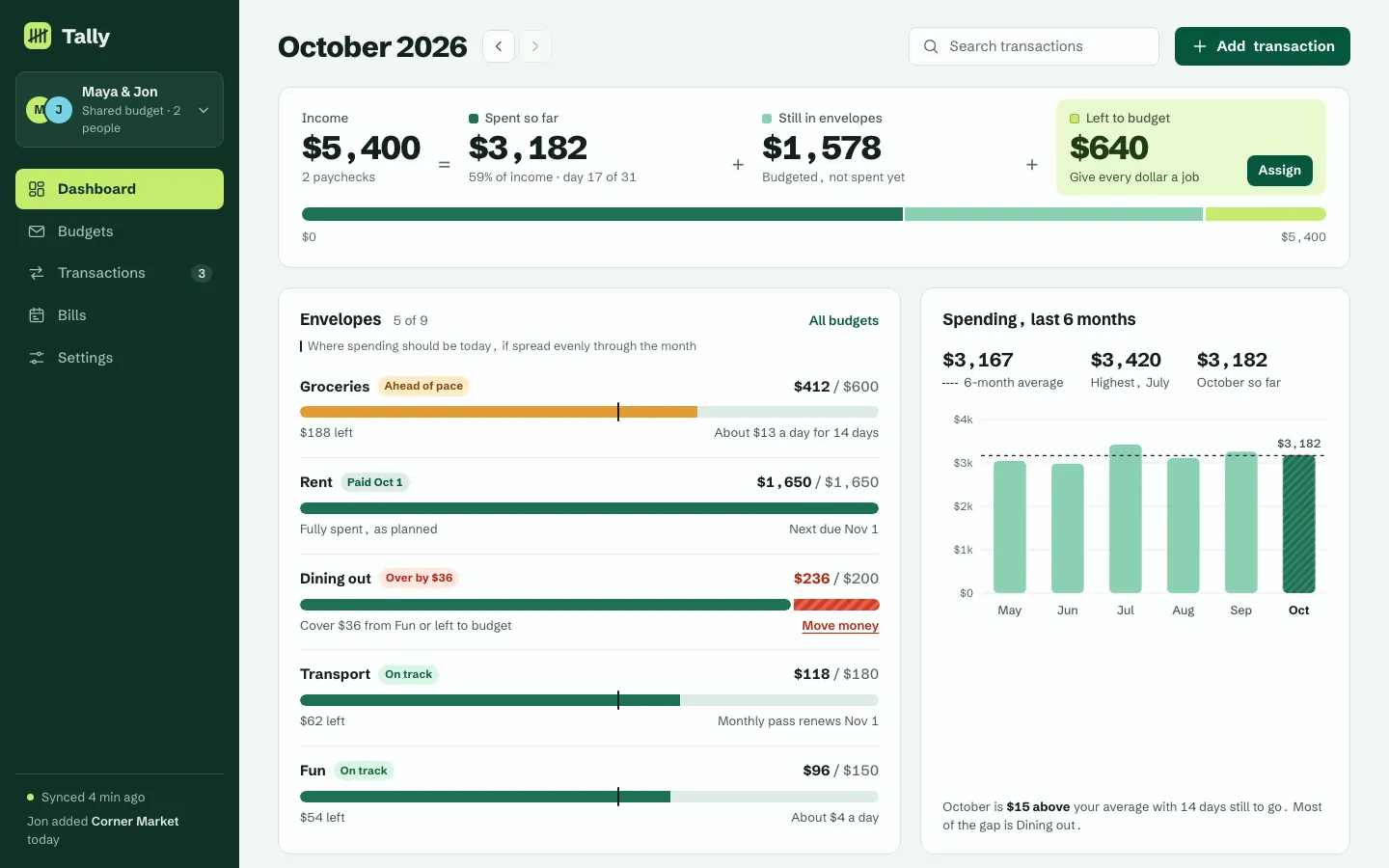Open the Fun envelope row
This screenshot has height=868, width=1389.
pyautogui.click(x=589, y=794)
